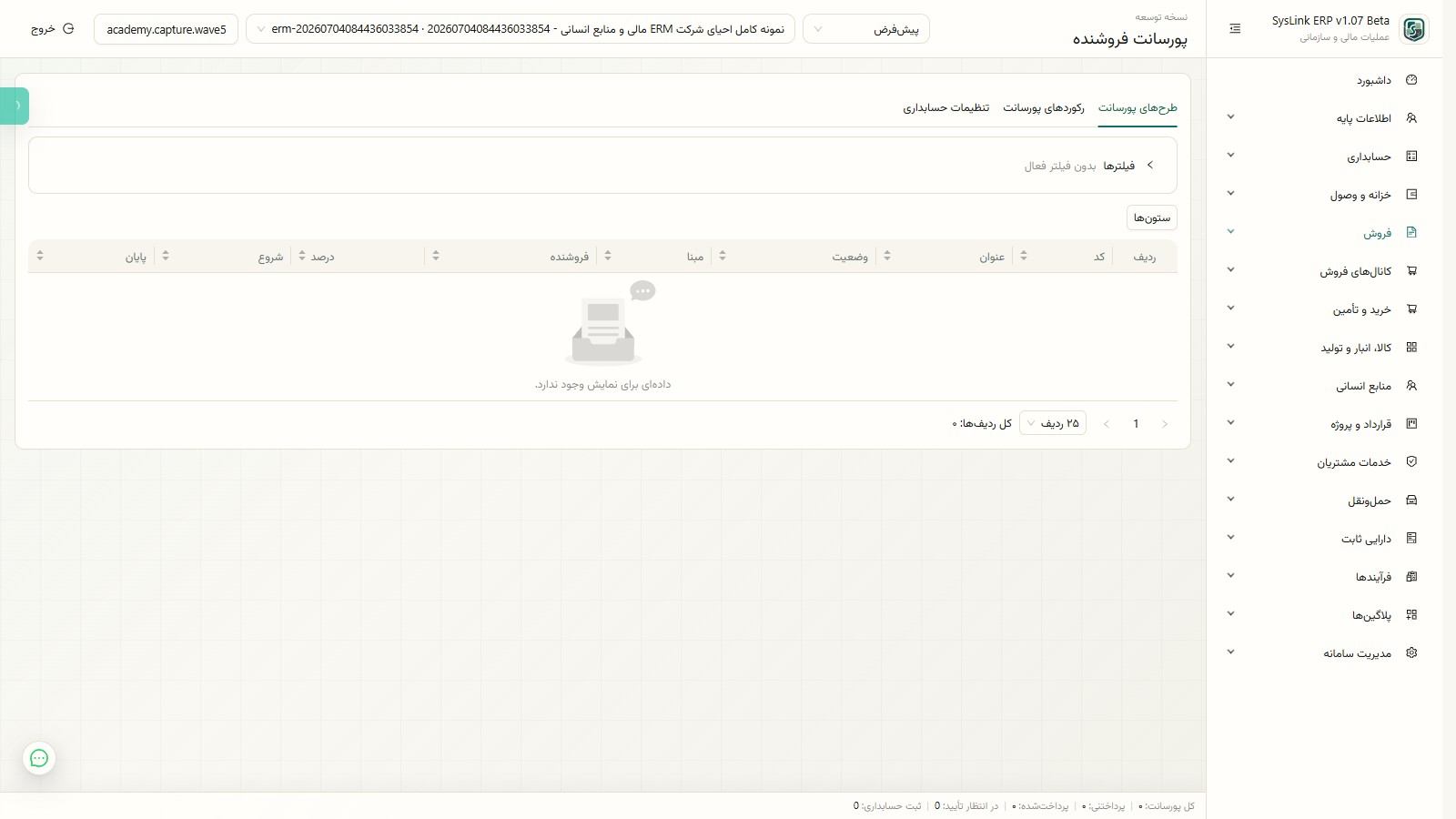The image size is (1456, 819).
Task: Open the پلاگین‌ها menu item
Action: point(1324,615)
